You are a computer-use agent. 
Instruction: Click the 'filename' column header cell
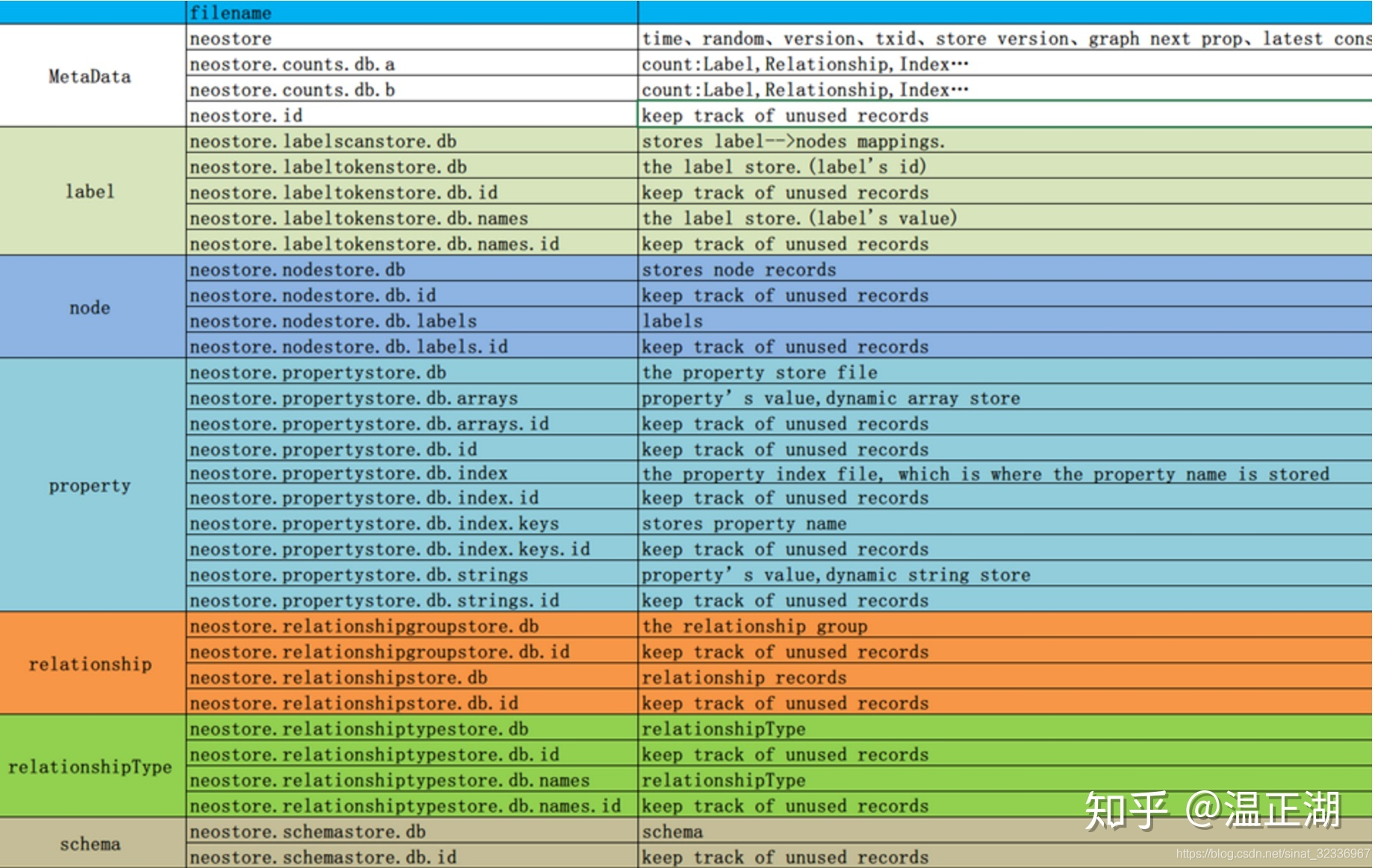pos(412,13)
